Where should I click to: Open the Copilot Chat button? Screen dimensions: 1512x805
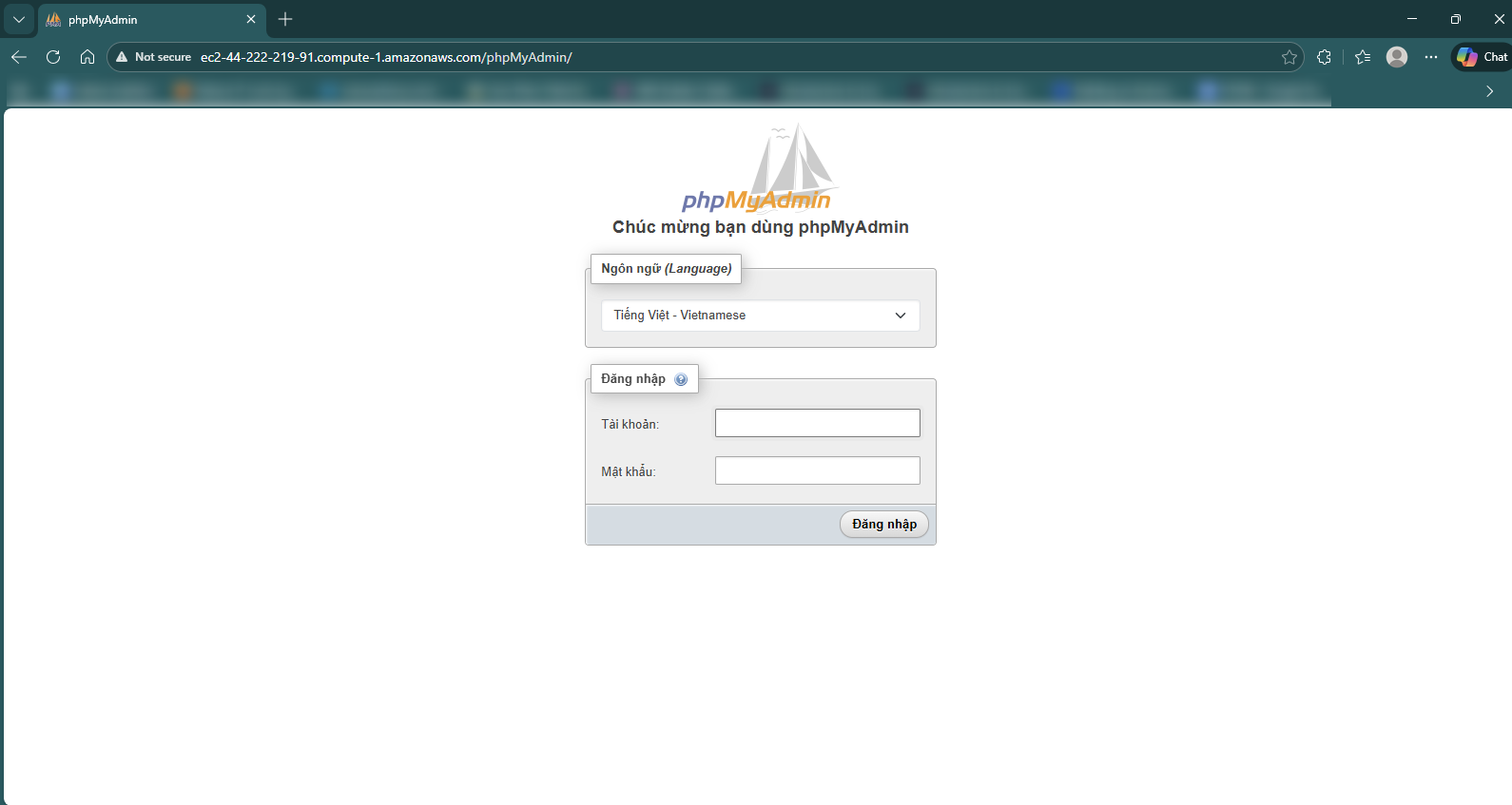click(x=1482, y=57)
